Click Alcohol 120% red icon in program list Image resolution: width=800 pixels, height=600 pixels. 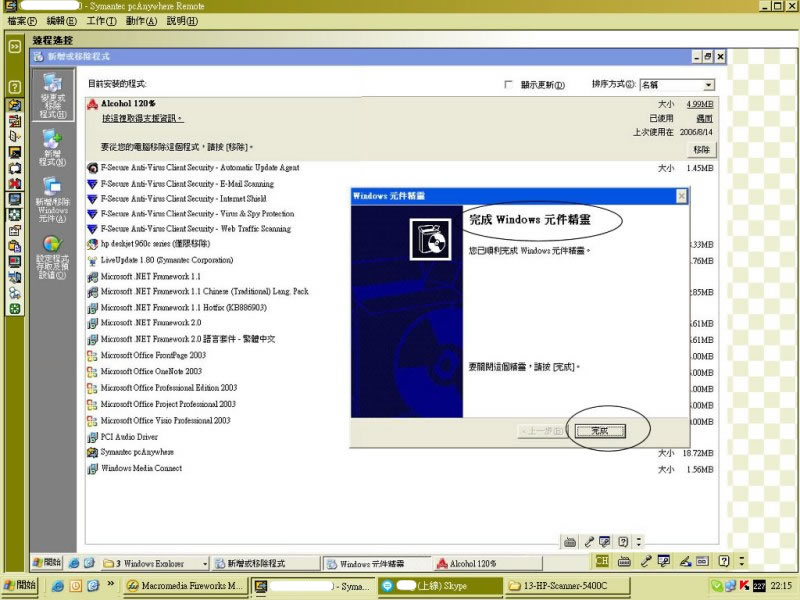click(92, 104)
